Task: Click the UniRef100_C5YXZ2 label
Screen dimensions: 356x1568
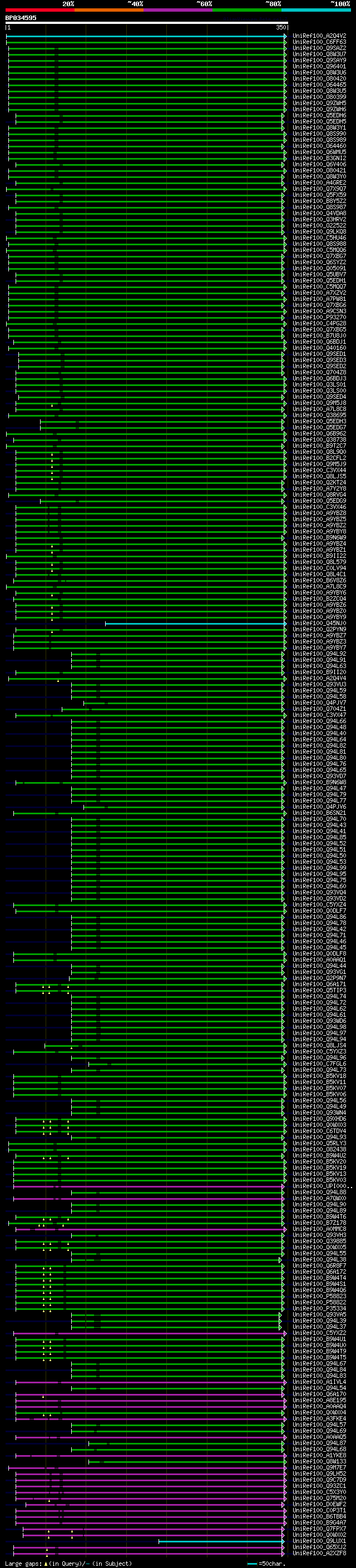Action: pos(319,1333)
